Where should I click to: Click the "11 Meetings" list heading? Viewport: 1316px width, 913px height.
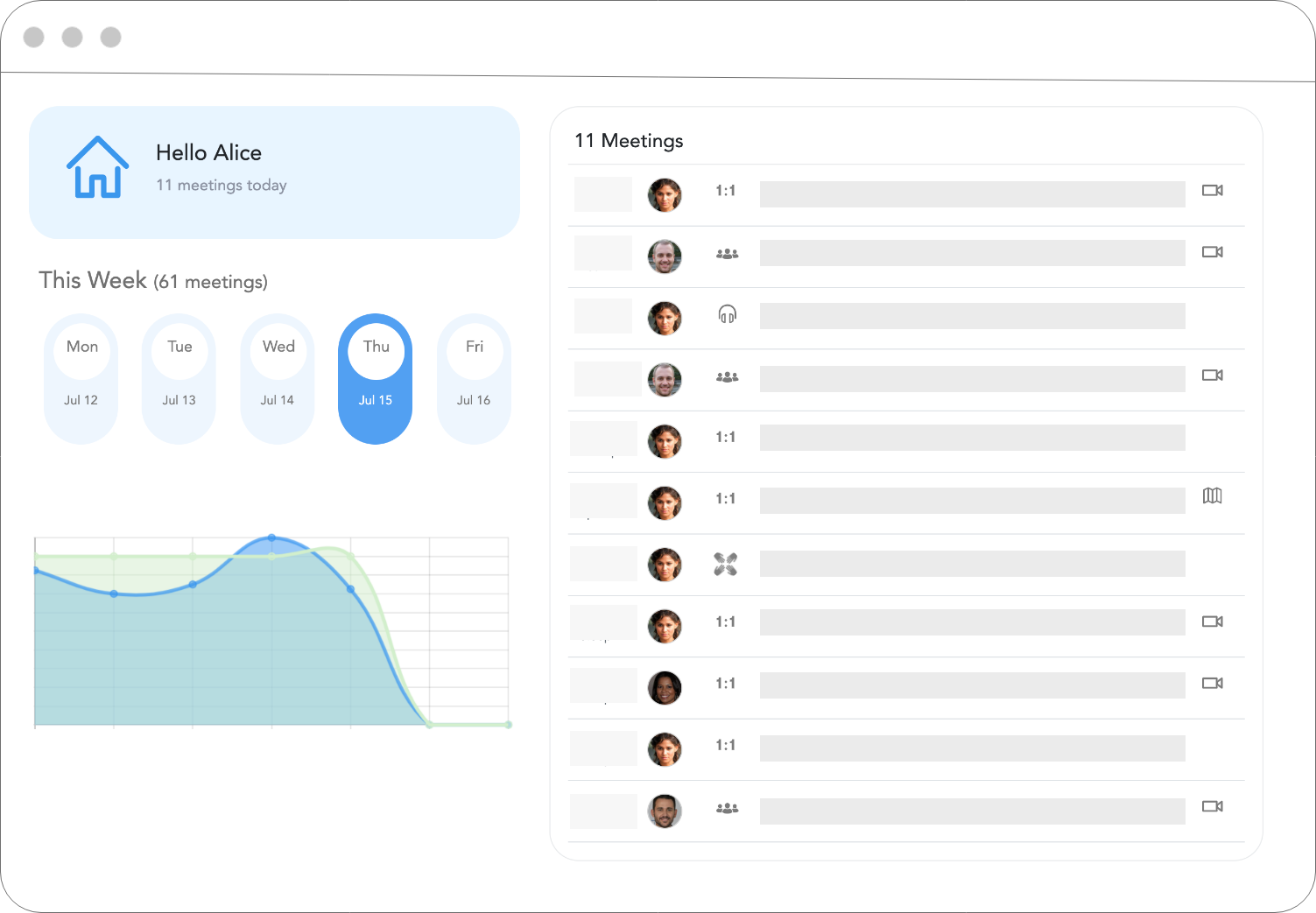(629, 141)
